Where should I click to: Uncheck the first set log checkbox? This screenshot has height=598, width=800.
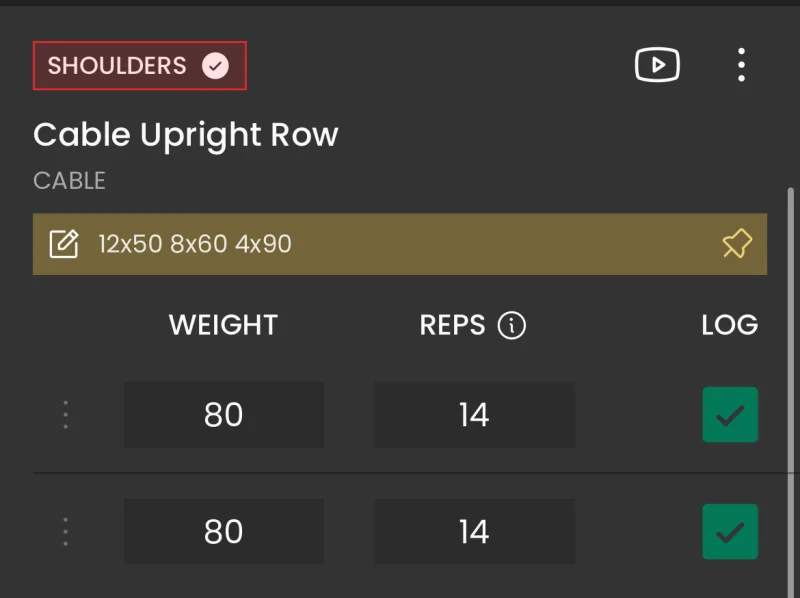click(730, 414)
